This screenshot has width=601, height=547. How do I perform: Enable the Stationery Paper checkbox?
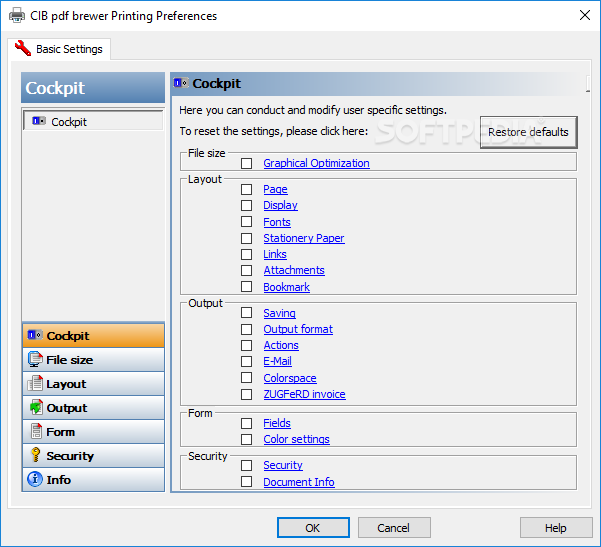click(x=246, y=238)
